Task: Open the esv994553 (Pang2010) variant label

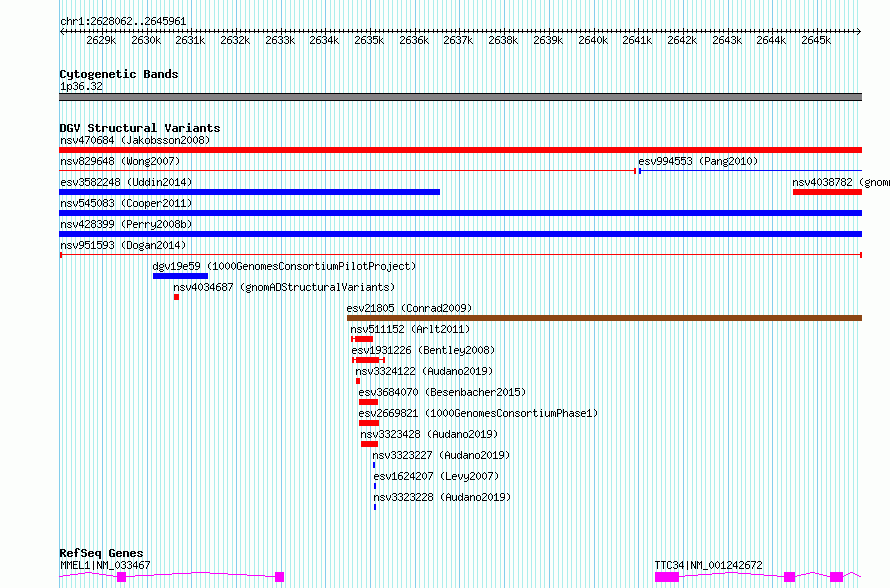Action: (698, 161)
